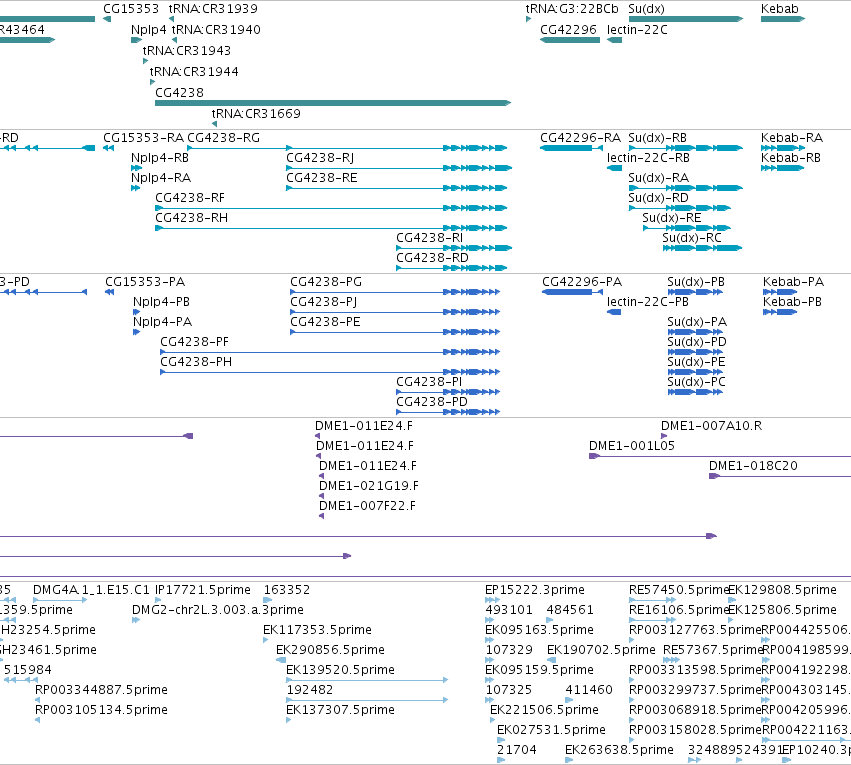Viewport: 851px width, 765px height.
Task: Select the CG4238-RG transcript
Action: (x=347, y=148)
